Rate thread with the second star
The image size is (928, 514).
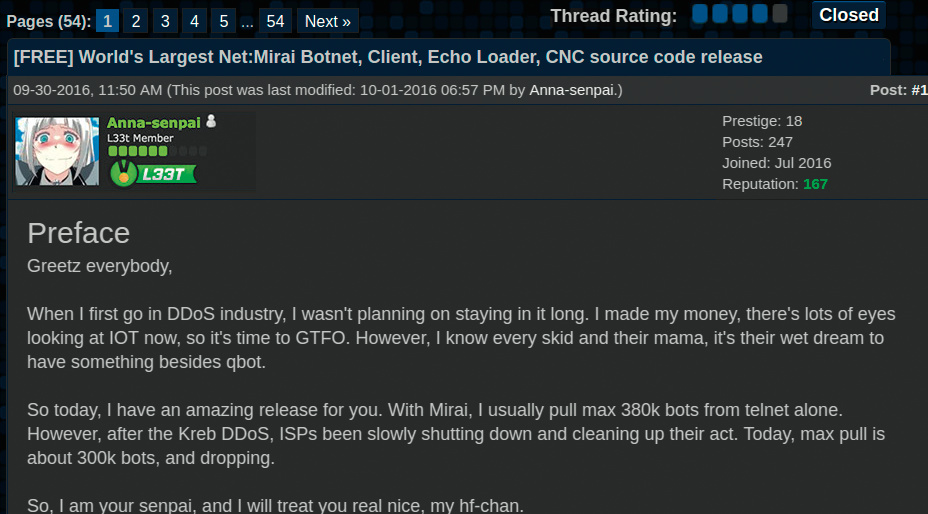pyautogui.click(x=720, y=14)
